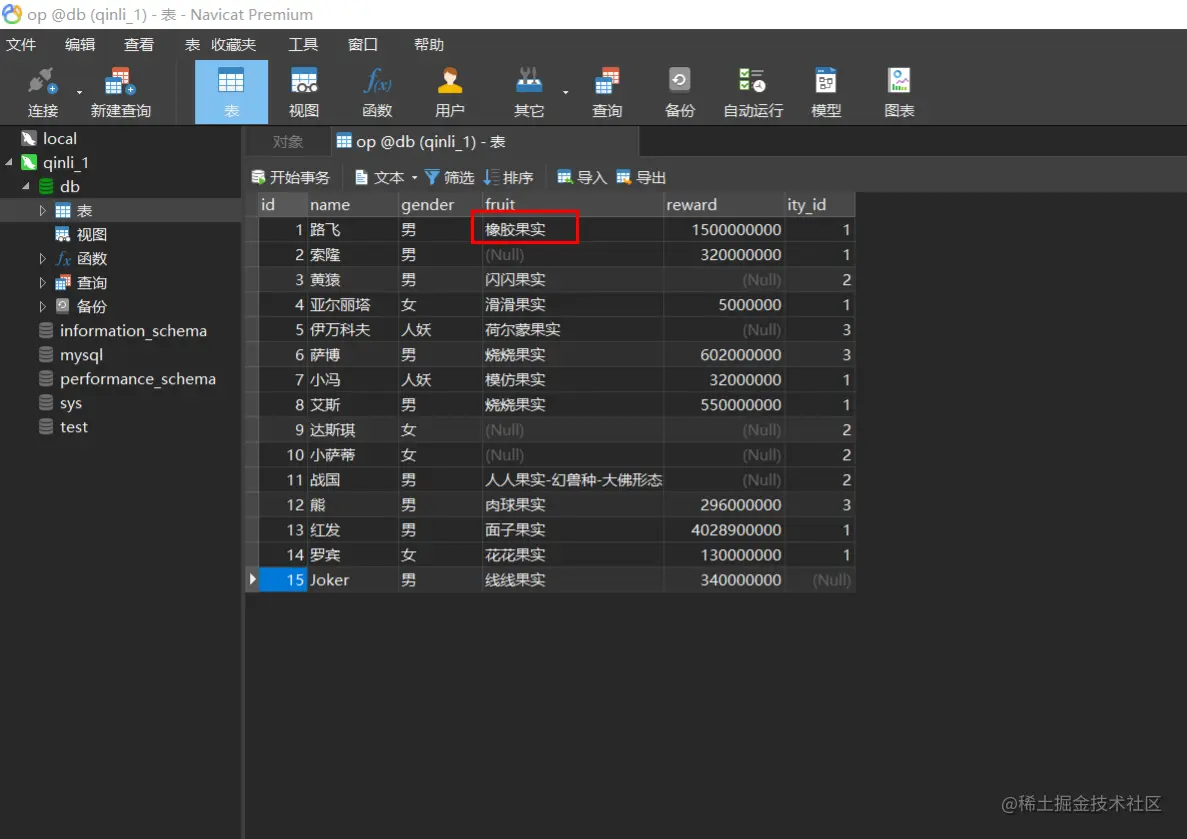1187x839 pixels.
Task: Open the 备份 backup toolbar icon
Action: (679, 92)
